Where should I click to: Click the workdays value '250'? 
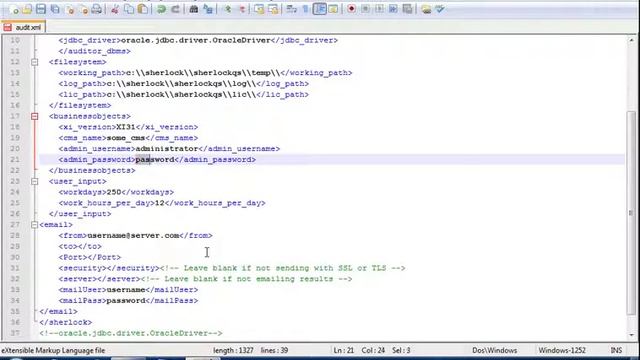(114, 192)
